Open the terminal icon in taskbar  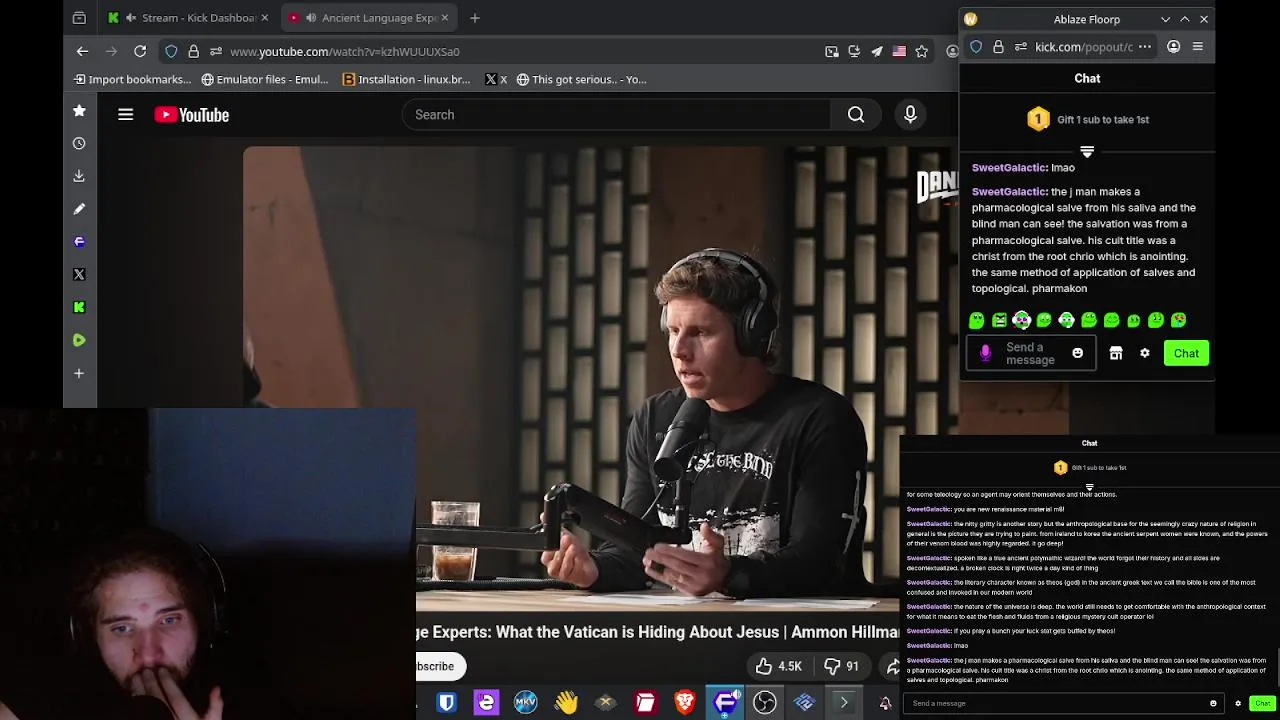coord(844,703)
